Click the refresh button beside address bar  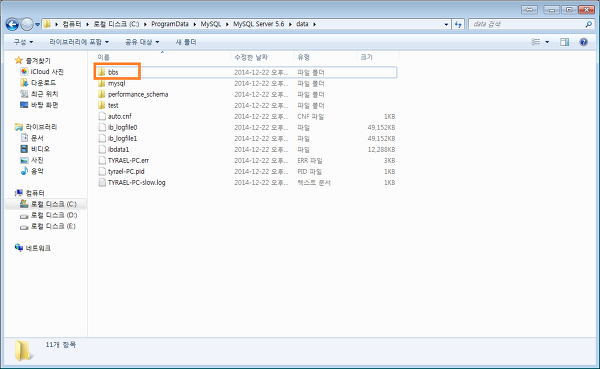point(458,24)
